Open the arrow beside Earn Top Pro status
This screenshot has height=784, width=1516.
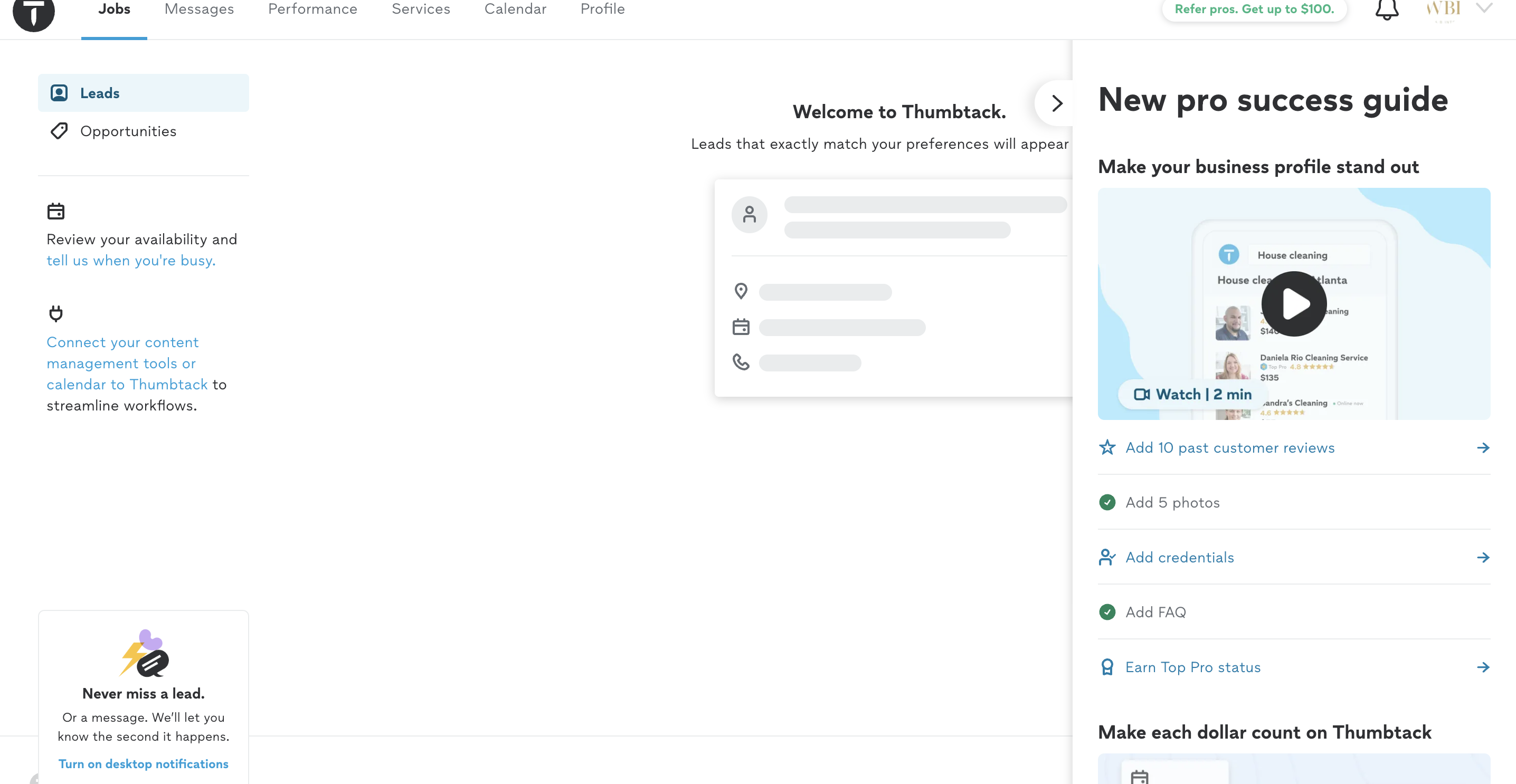[x=1482, y=667]
